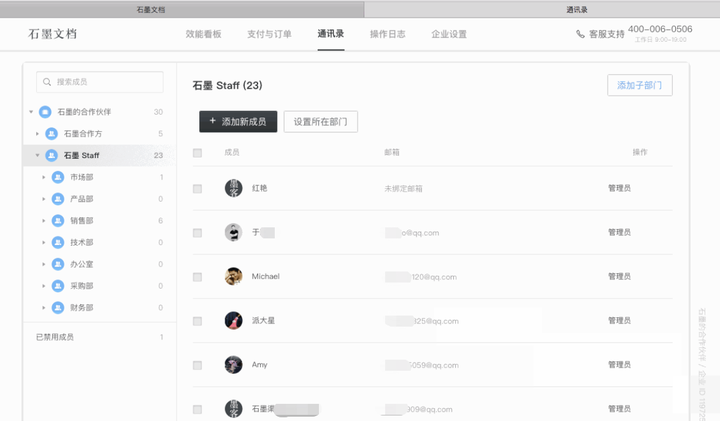720x421 pixels.
Task: Expand the 技术部 node arrow
Action: click(x=44, y=242)
